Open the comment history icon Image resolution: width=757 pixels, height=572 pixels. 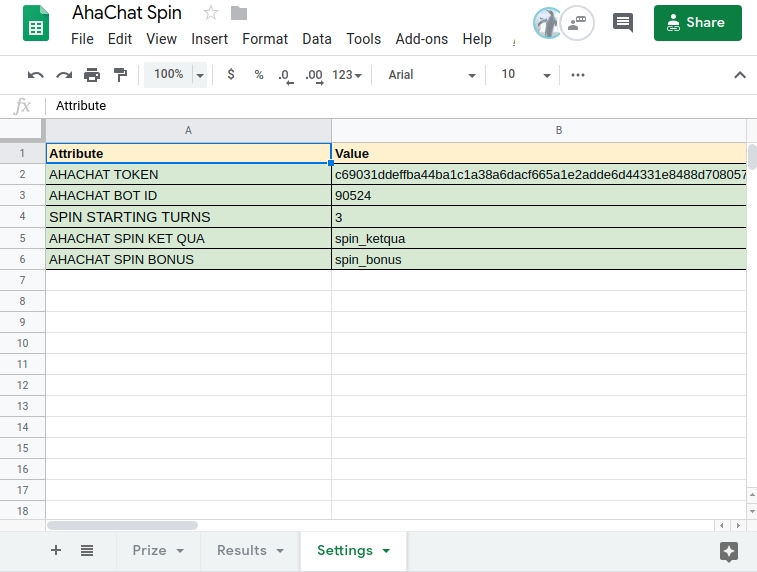tap(622, 22)
